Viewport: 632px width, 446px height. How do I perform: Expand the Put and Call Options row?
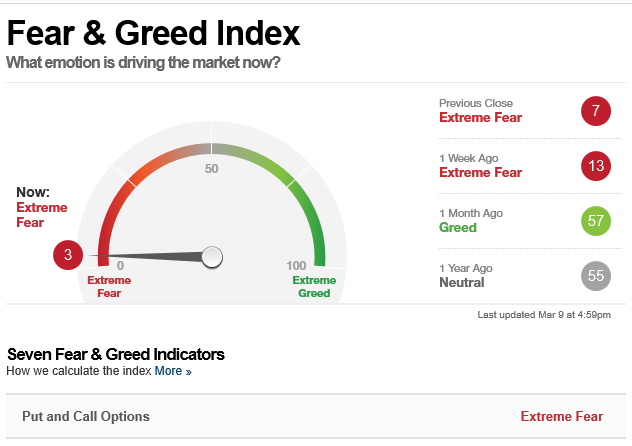coord(316,416)
